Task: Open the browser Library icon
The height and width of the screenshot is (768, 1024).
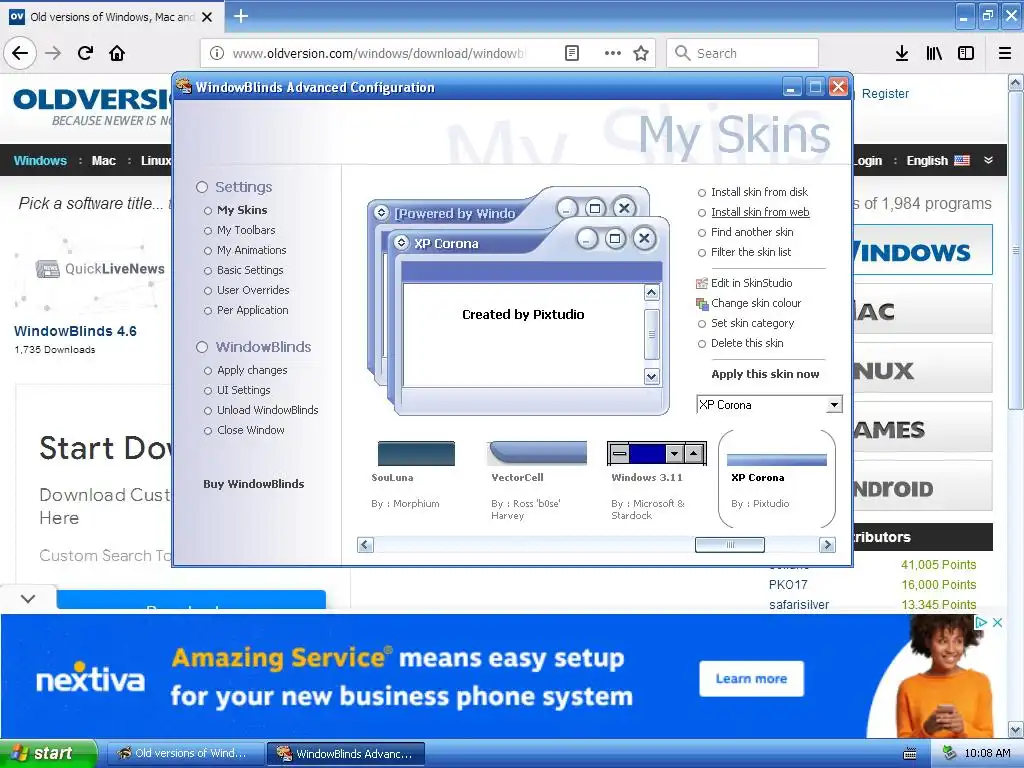Action: click(934, 53)
